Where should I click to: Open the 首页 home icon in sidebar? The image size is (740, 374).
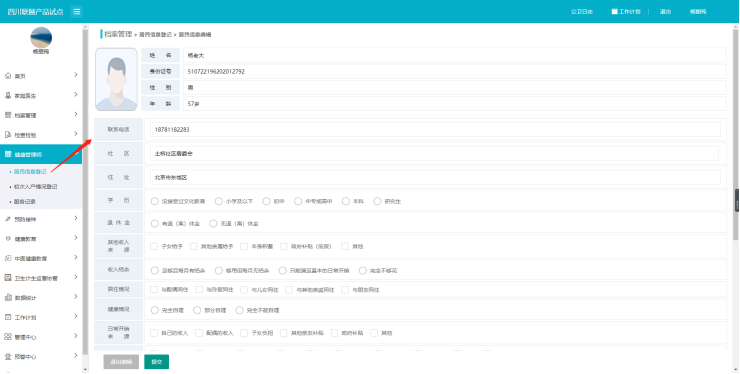click(x=8, y=76)
